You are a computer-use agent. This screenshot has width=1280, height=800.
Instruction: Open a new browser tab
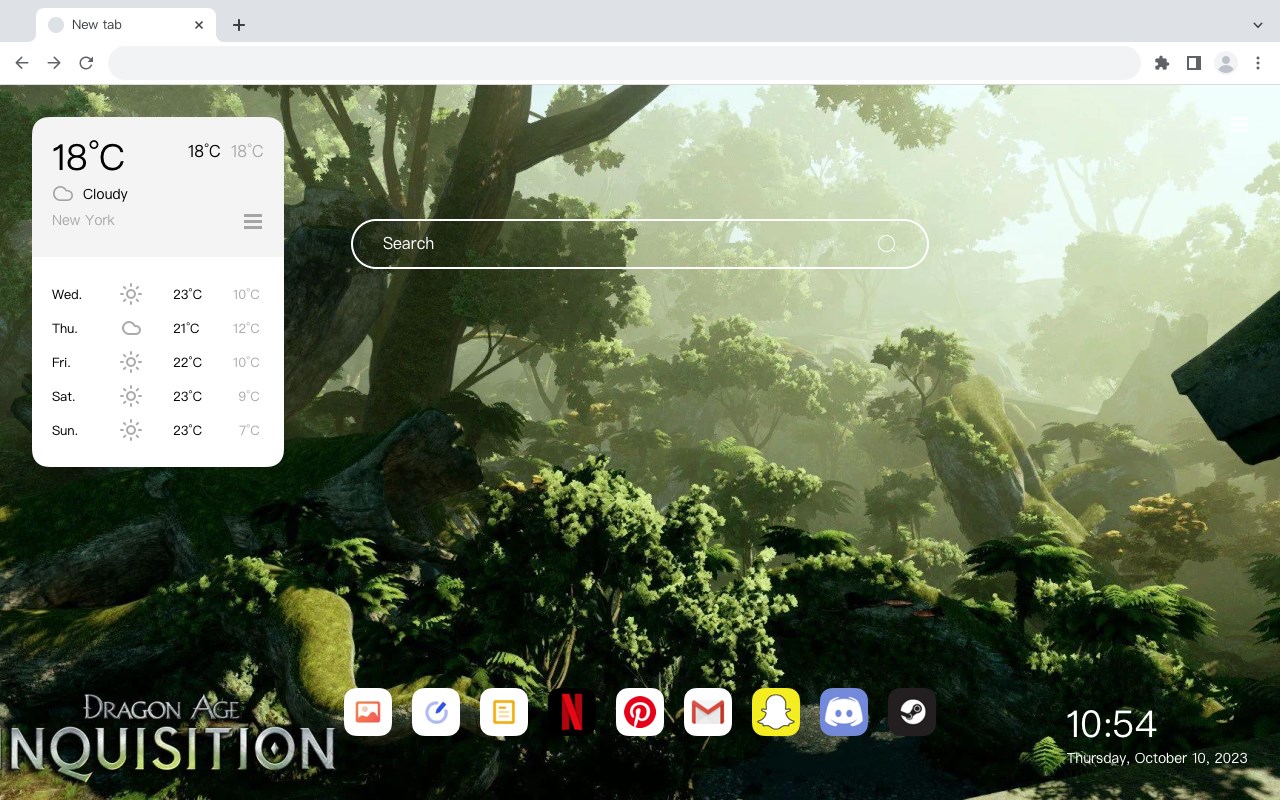pos(238,25)
